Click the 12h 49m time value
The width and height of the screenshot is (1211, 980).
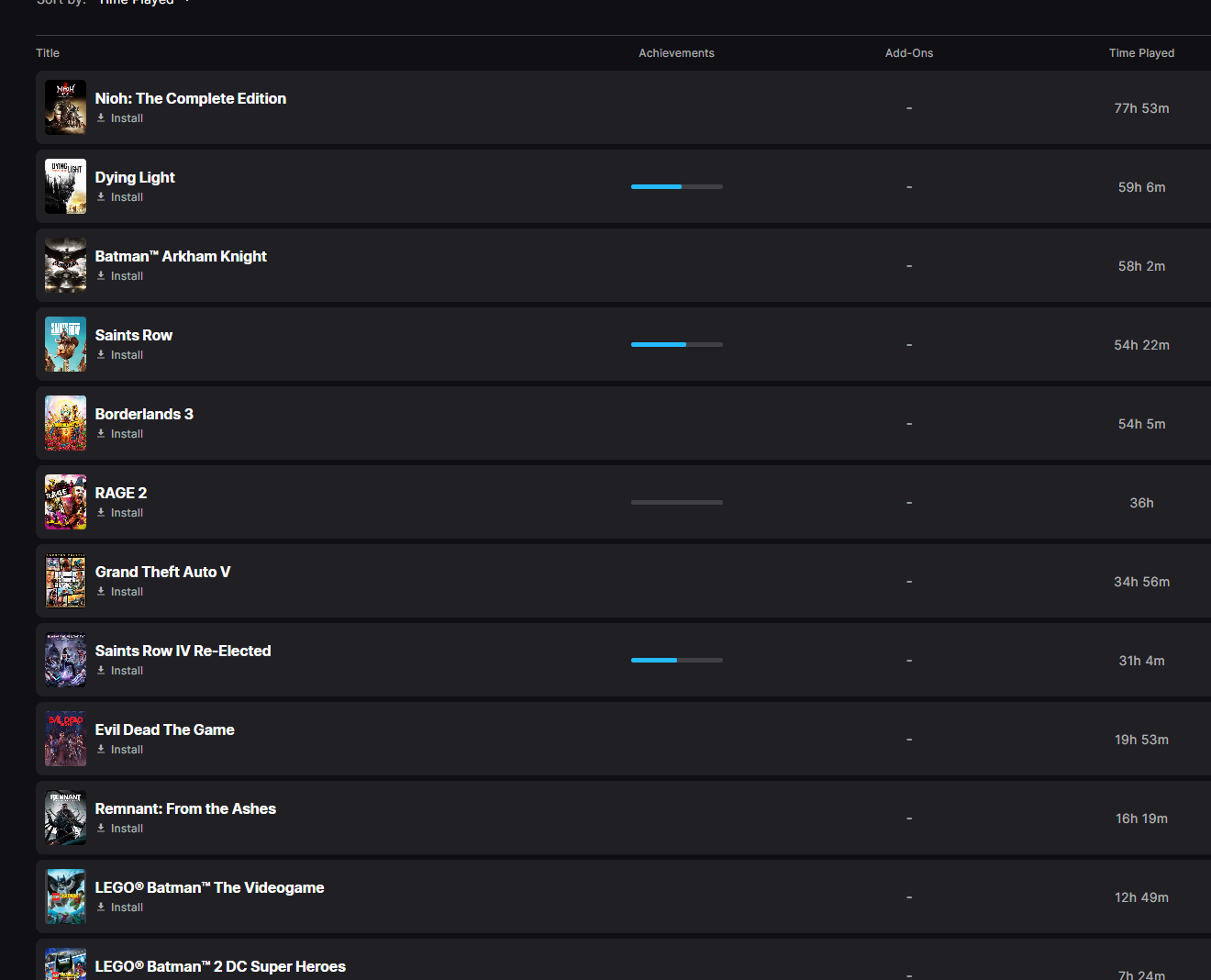click(x=1142, y=897)
